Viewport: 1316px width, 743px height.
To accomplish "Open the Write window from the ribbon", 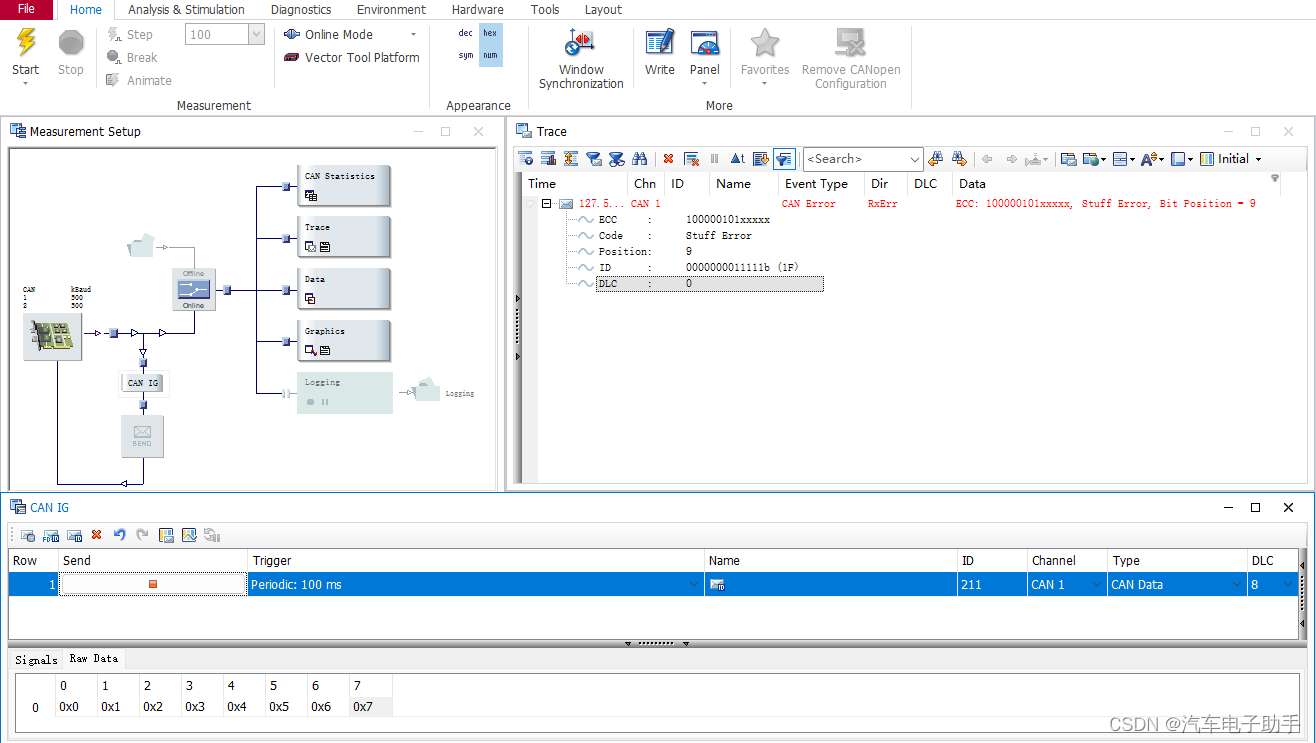I will (660, 52).
